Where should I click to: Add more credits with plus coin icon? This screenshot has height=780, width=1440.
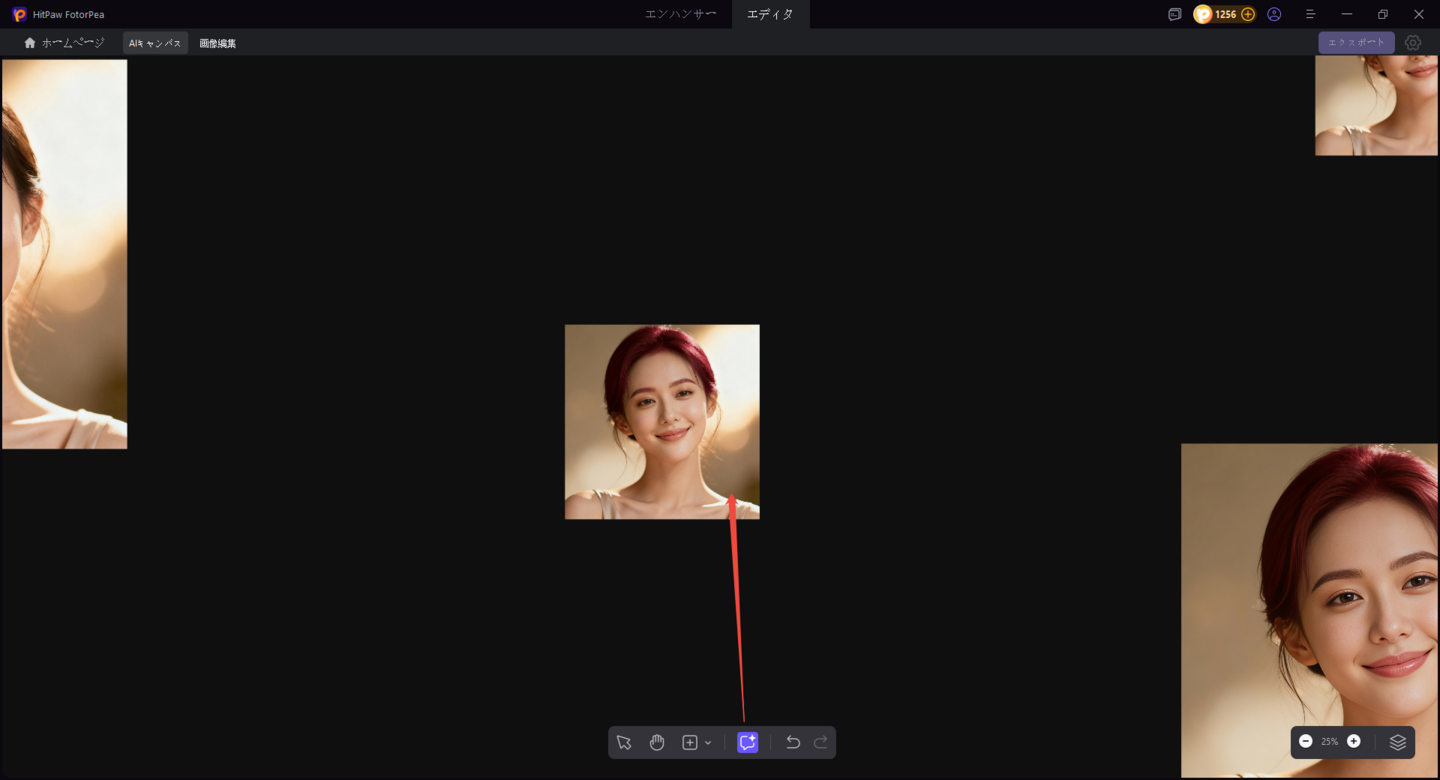pyautogui.click(x=1248, y=14)
